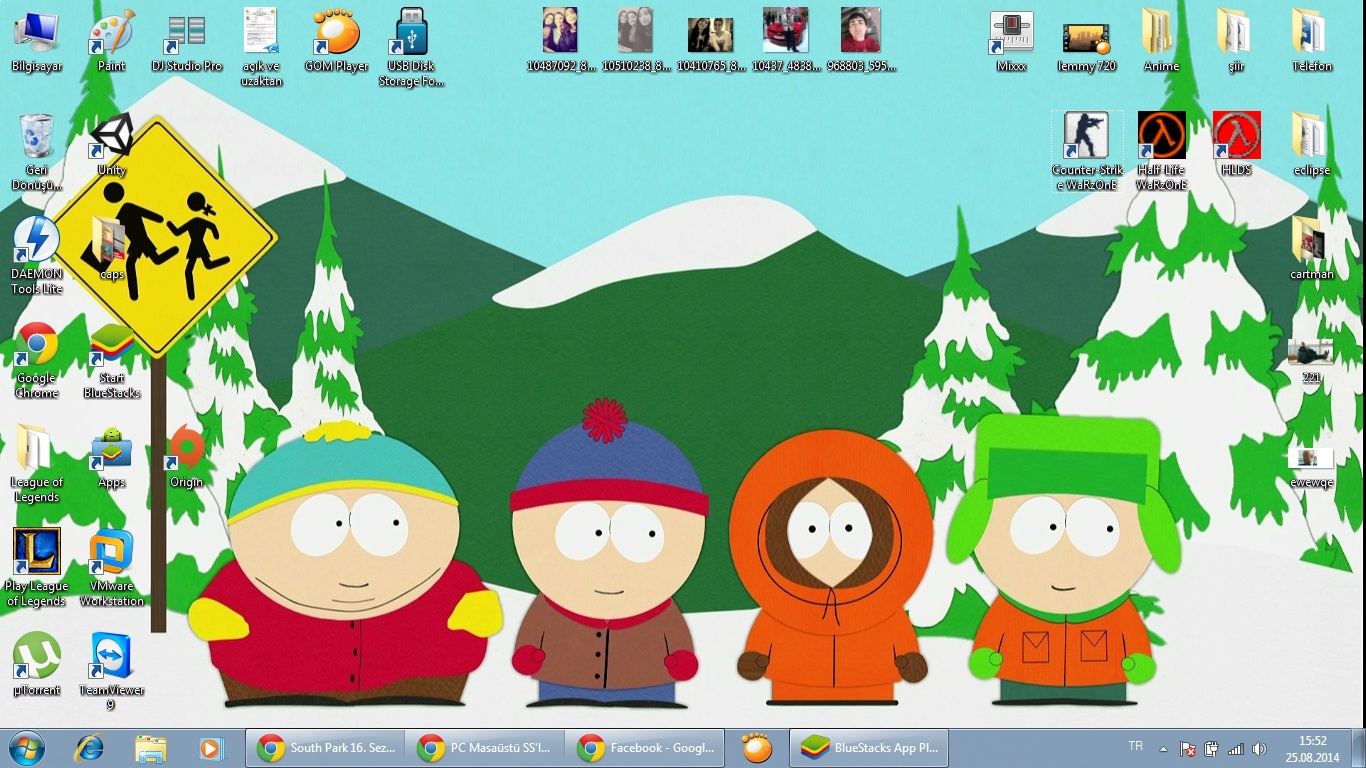Switch to Facebook Chrome window

point(645,747)
